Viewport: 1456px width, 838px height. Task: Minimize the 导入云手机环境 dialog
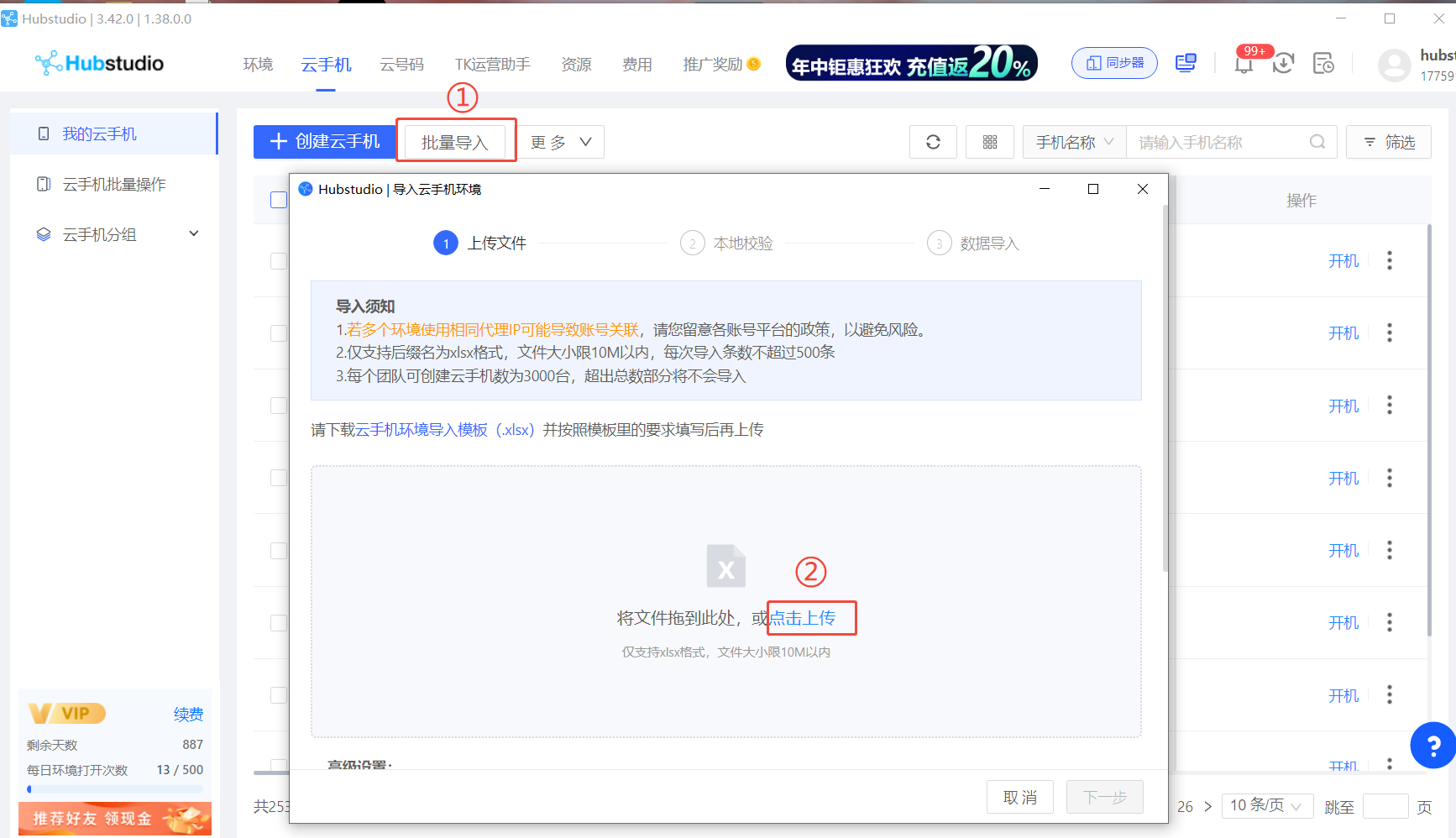(x=1045, y=189)
